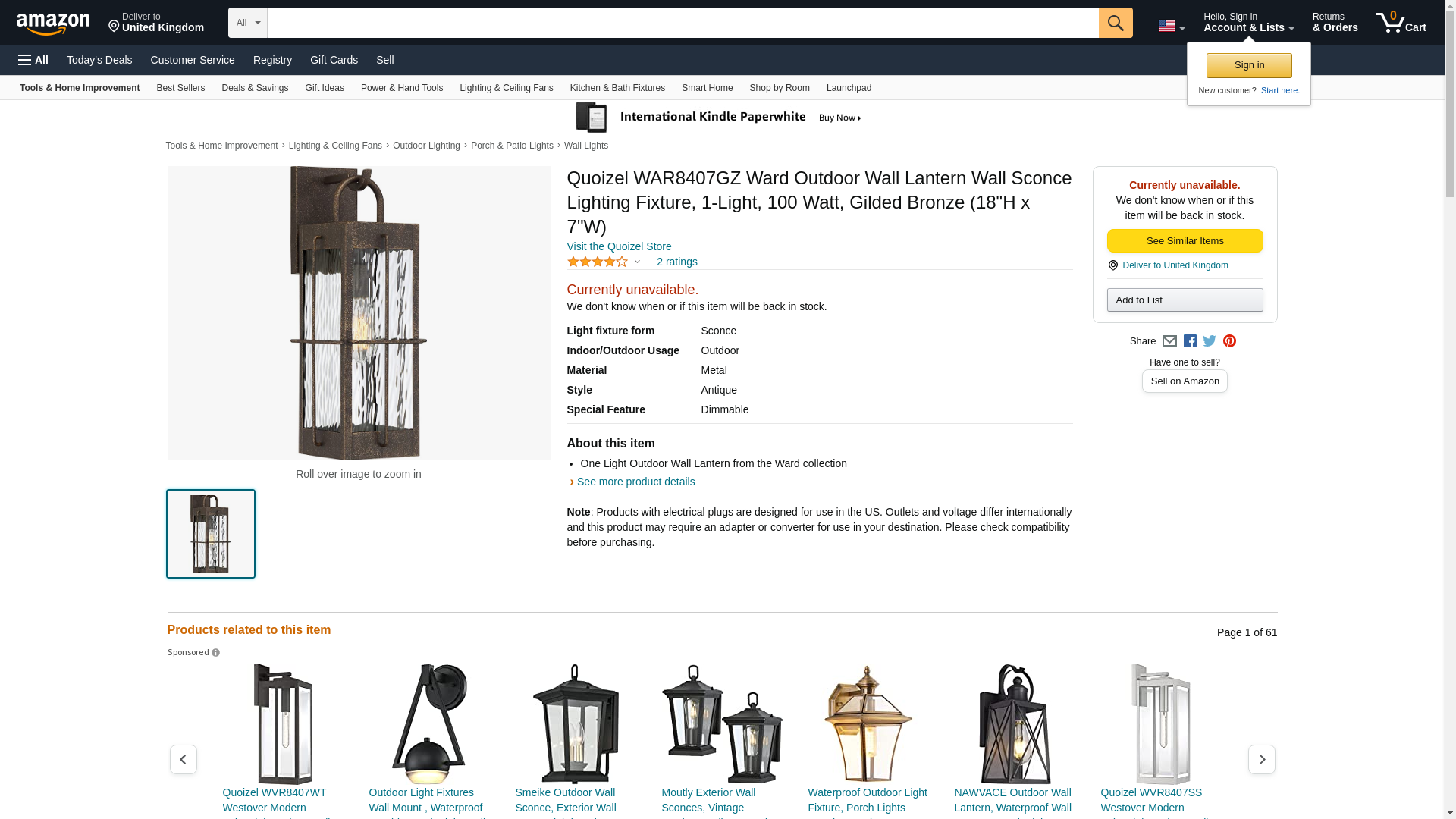Image resolution: width=1456 pixels, height=819 pixels.
Task: Open the language flag dropdown
Action: 1171,26
